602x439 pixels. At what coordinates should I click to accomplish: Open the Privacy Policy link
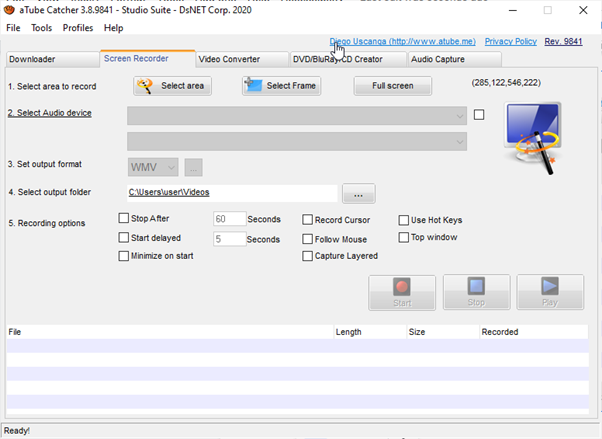(511, 41)
